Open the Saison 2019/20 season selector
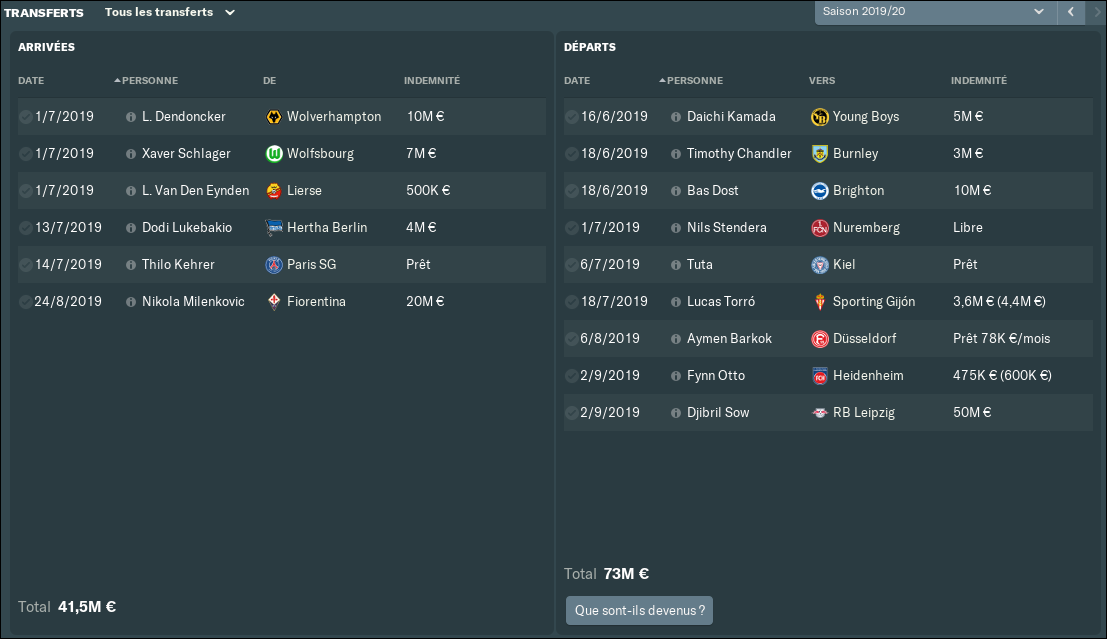1107x639 pixels. [935, 12]
